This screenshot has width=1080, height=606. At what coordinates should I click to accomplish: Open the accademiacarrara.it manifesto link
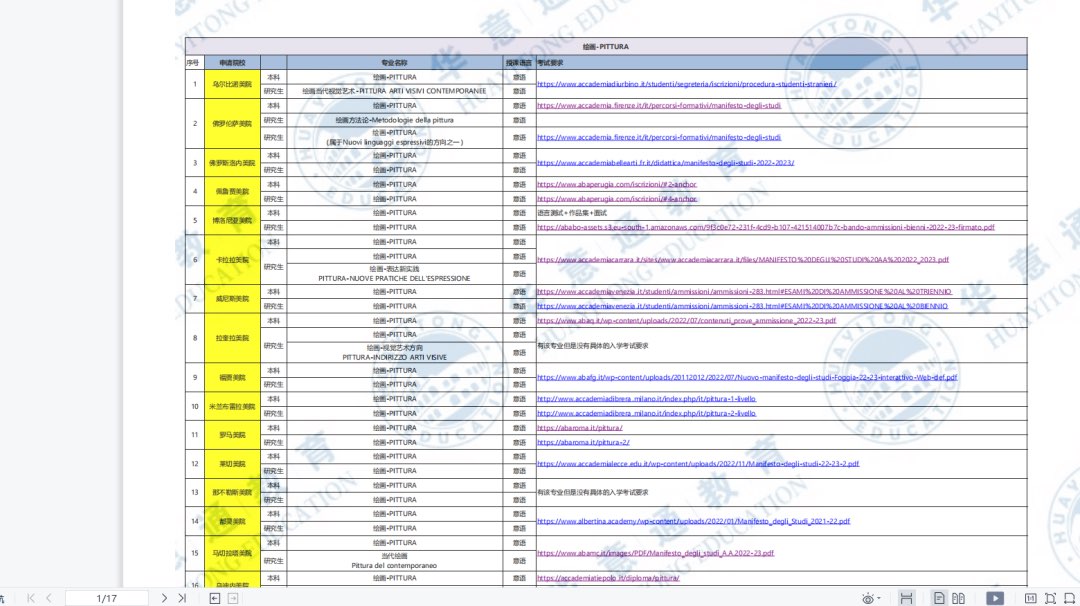[x=742, y=260]
